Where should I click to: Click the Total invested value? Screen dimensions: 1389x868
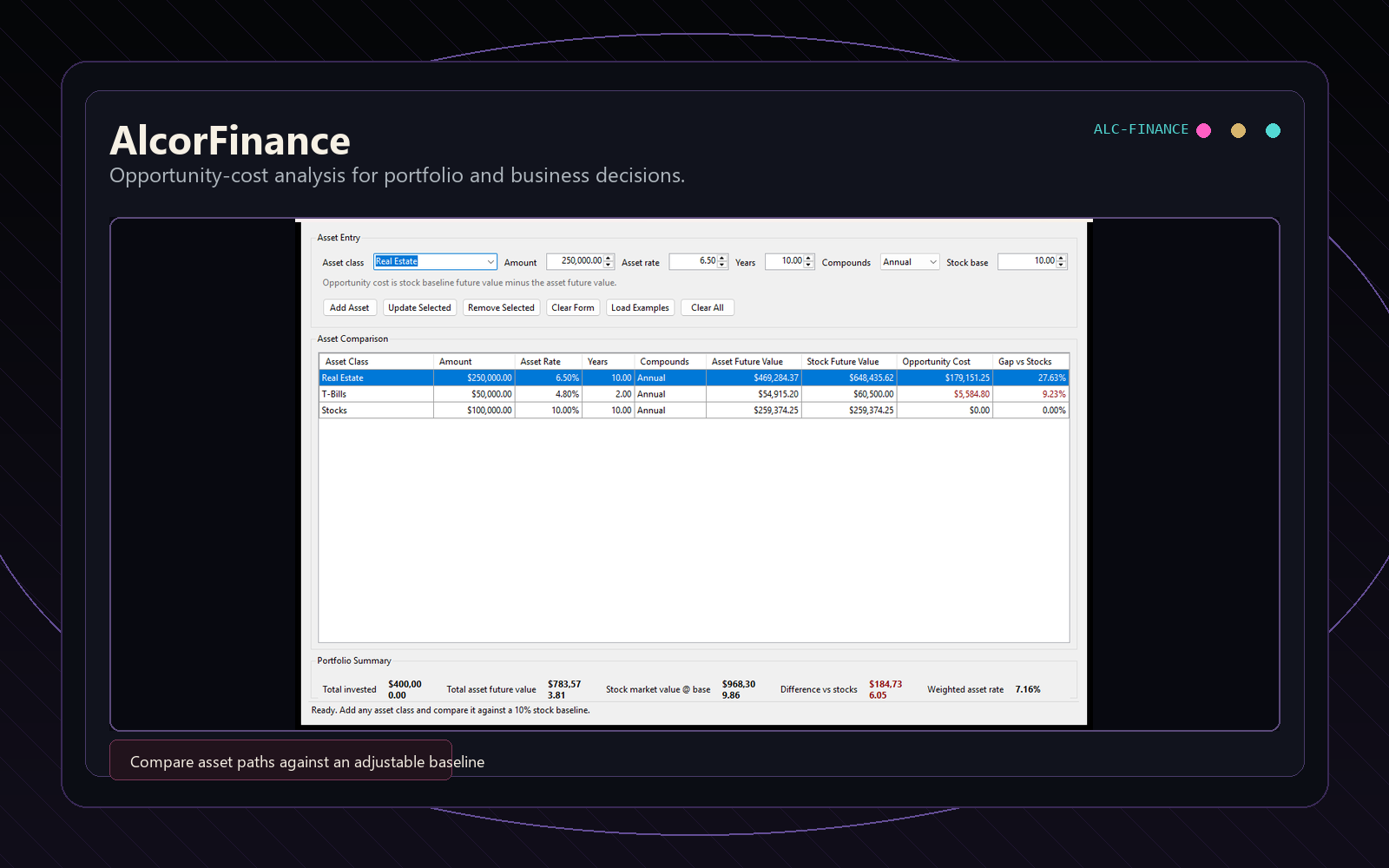(405, 690)
